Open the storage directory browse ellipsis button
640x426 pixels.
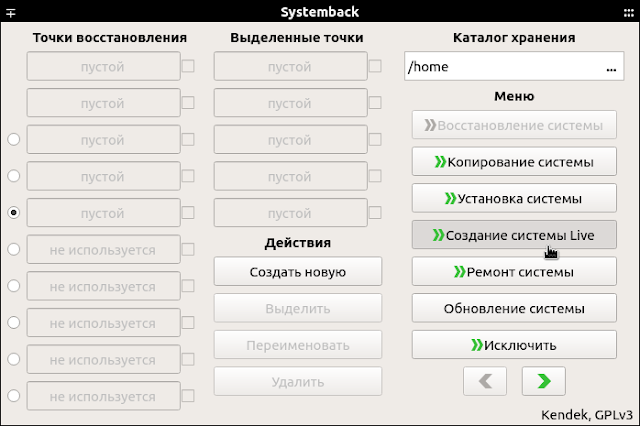tap(611, 67)
